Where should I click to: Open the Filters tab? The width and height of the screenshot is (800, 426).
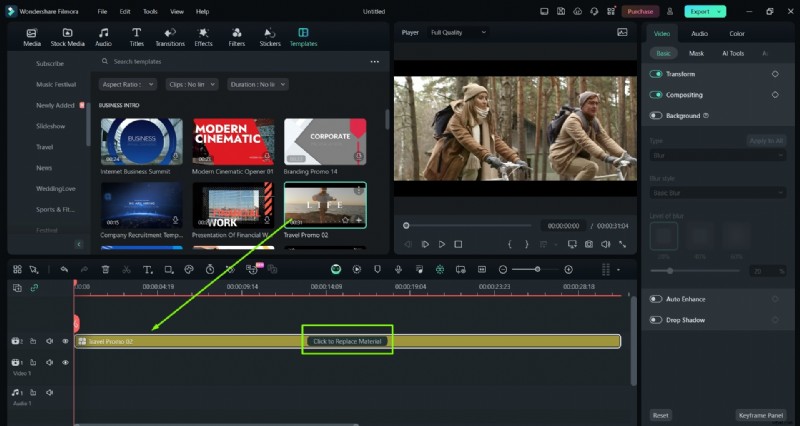[x=236, y=37]
